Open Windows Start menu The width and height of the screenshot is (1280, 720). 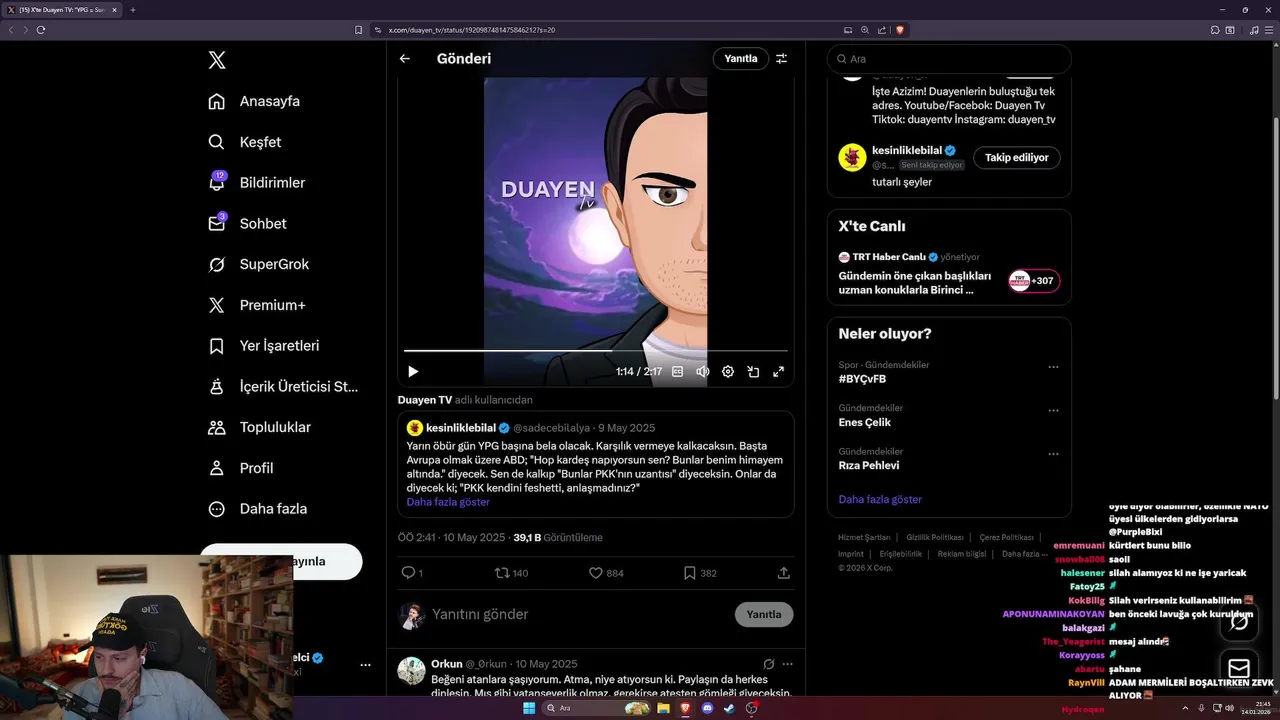pos(529,708)
